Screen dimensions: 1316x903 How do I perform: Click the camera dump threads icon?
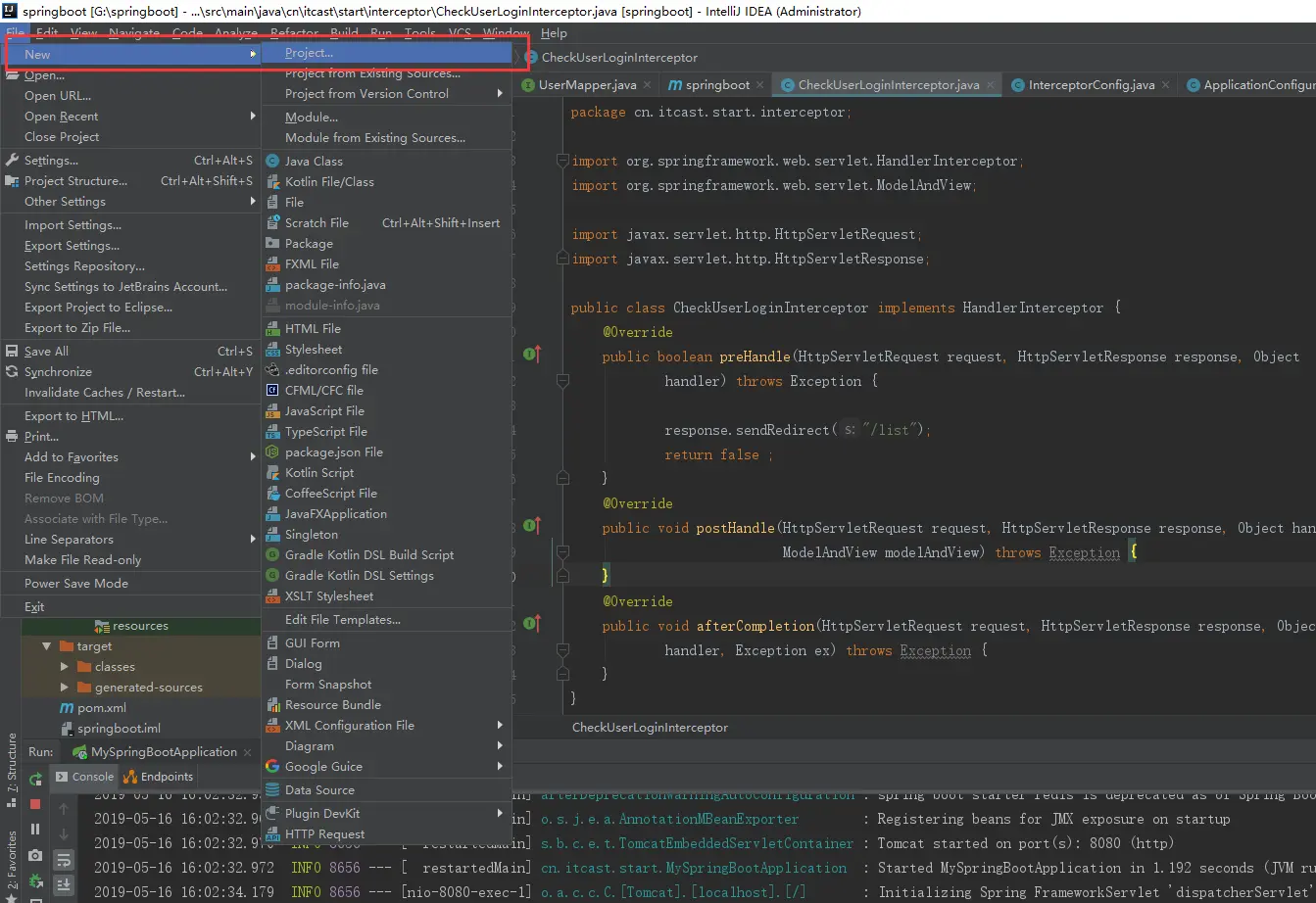(35, 855)
